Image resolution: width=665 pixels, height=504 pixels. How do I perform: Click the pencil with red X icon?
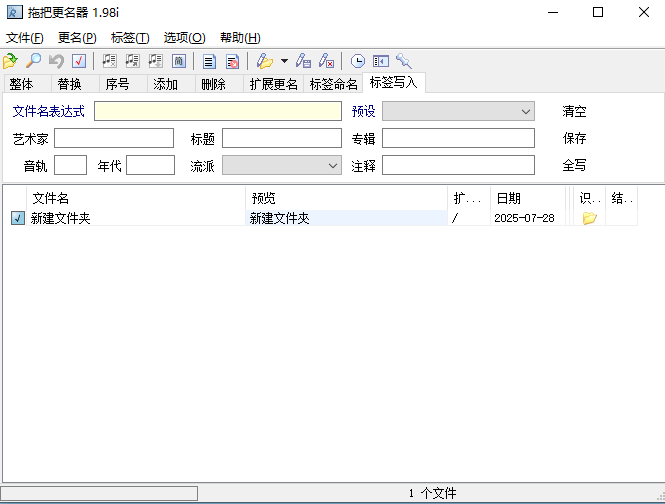click(x=326, y=61)
